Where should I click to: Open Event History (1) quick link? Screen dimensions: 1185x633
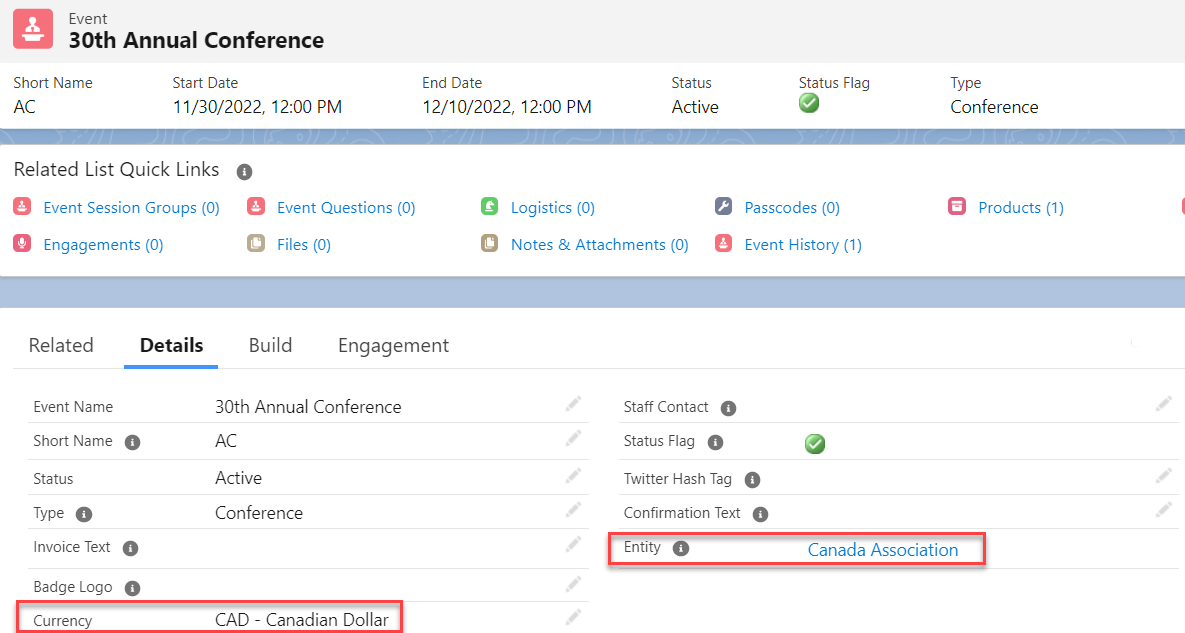pyautogui.click(x=802, y=245)
